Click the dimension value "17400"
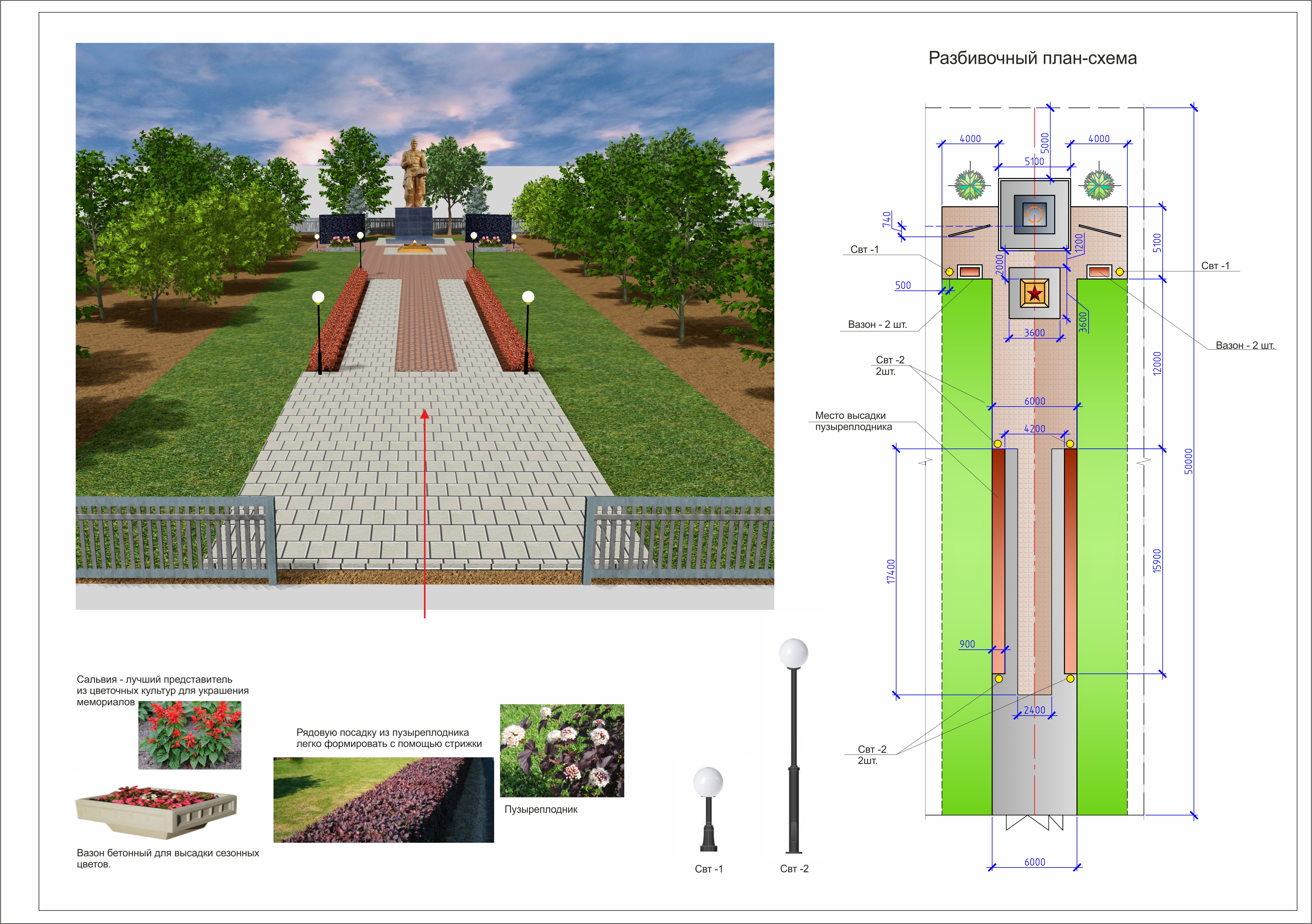The width and height of the screenshot is (1312, 924). (x=891, y=572)
